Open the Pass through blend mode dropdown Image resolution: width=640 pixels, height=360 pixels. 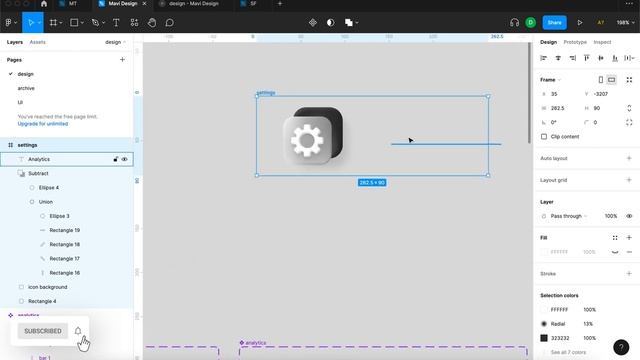click(569, 216)
